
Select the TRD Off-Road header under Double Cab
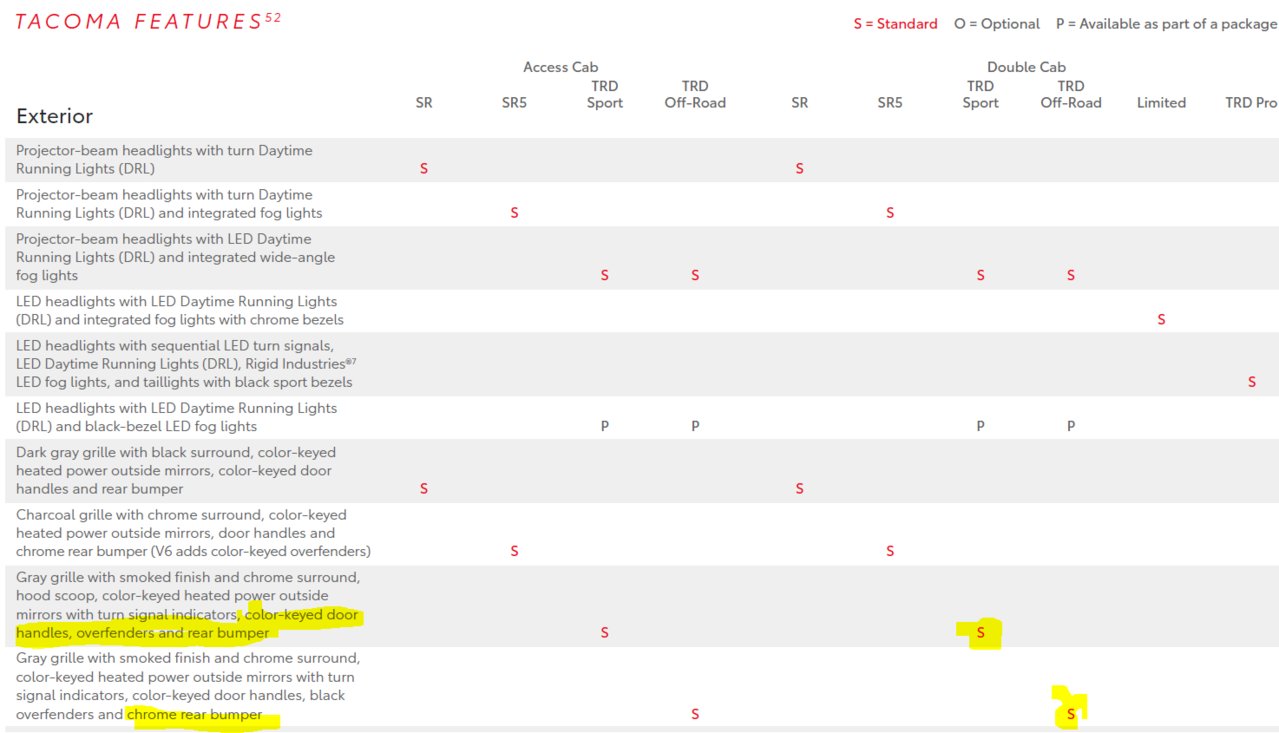(1071, 94)
